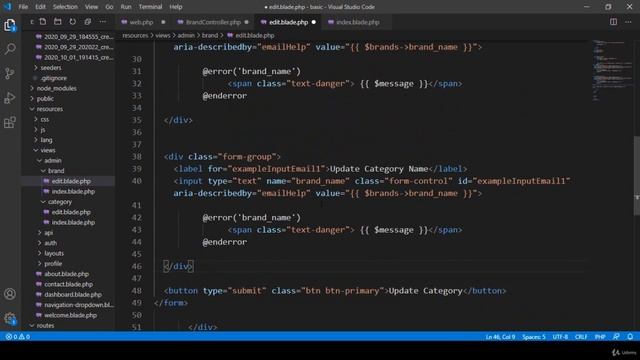The height and width of the screenshot is (360, 640).
Task: Select the edit.blade.php editor tab
Action: (288, 22)
